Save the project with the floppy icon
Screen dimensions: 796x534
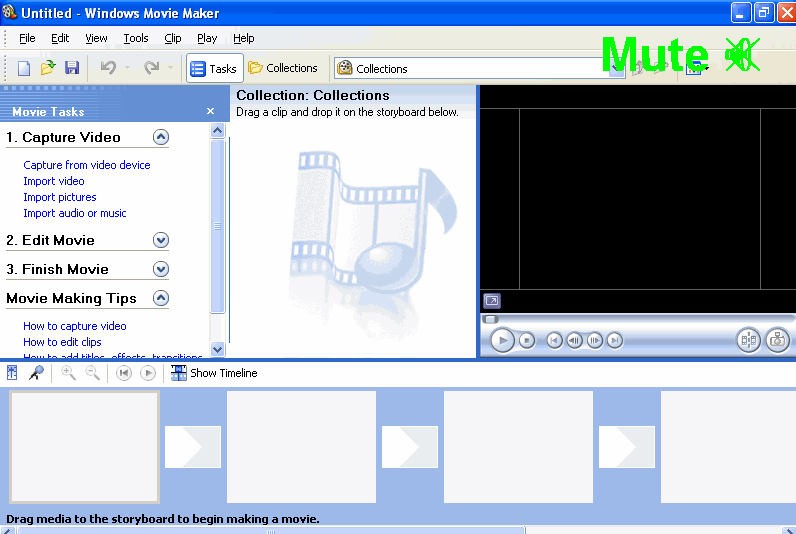pyautogui.click(x=72, y=68)
